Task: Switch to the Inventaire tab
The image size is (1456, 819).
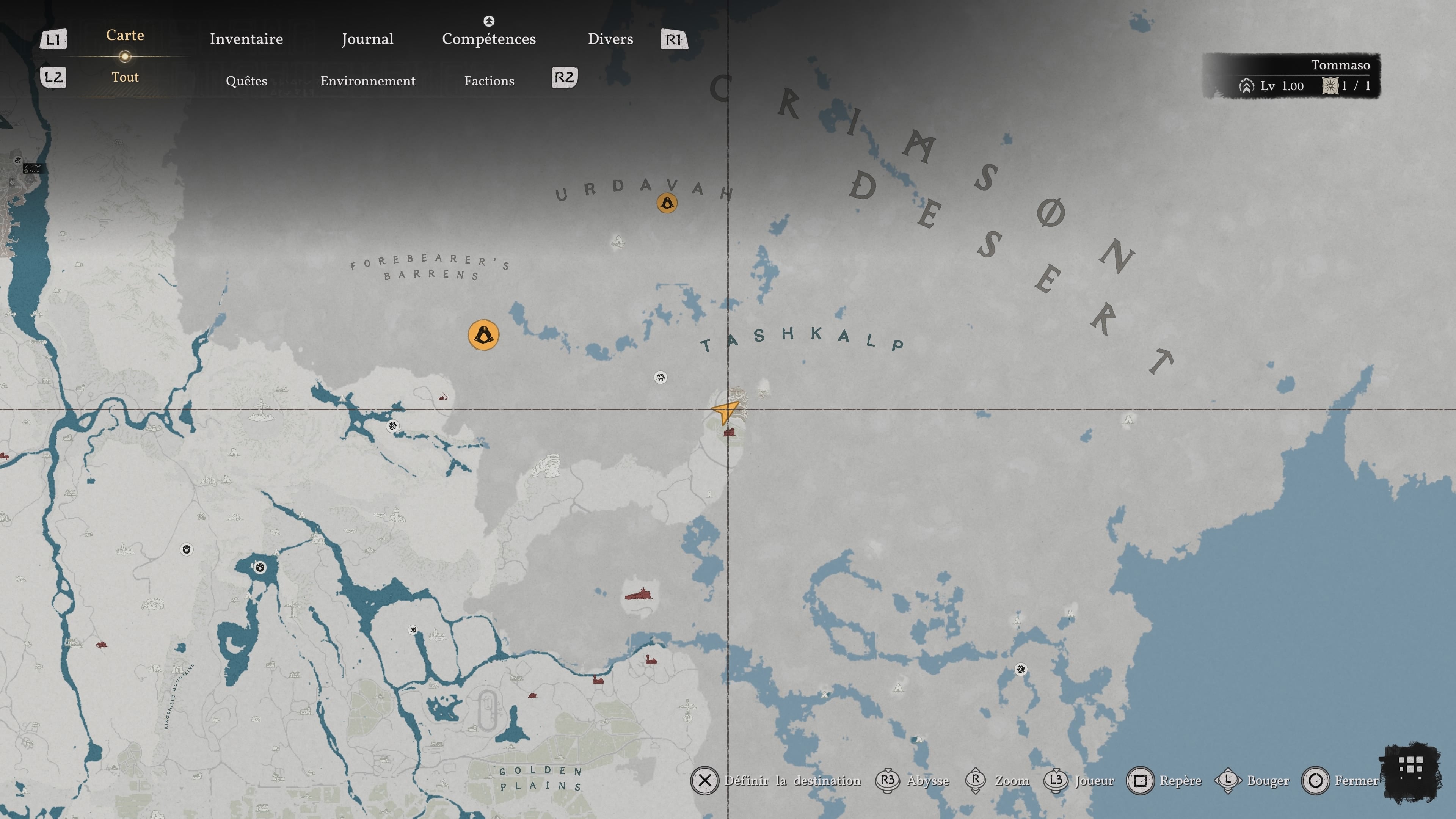Action: pos(246,39)
